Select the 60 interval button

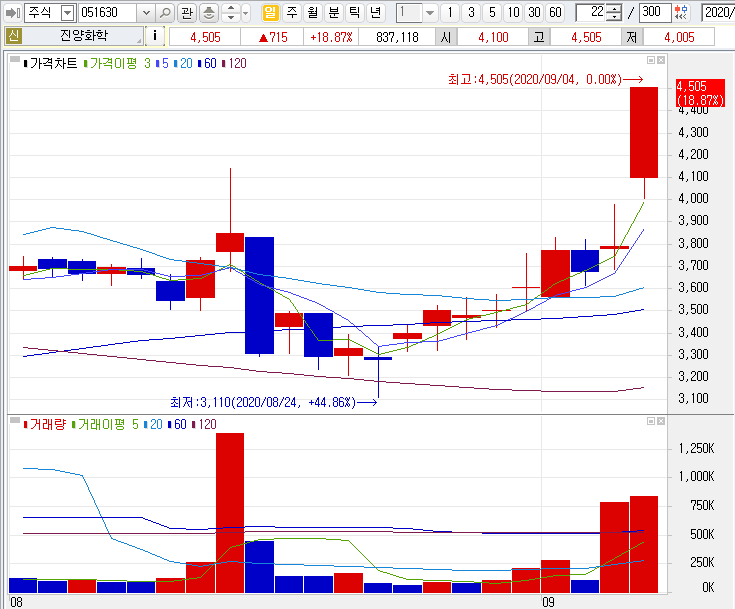coord(555,13)
